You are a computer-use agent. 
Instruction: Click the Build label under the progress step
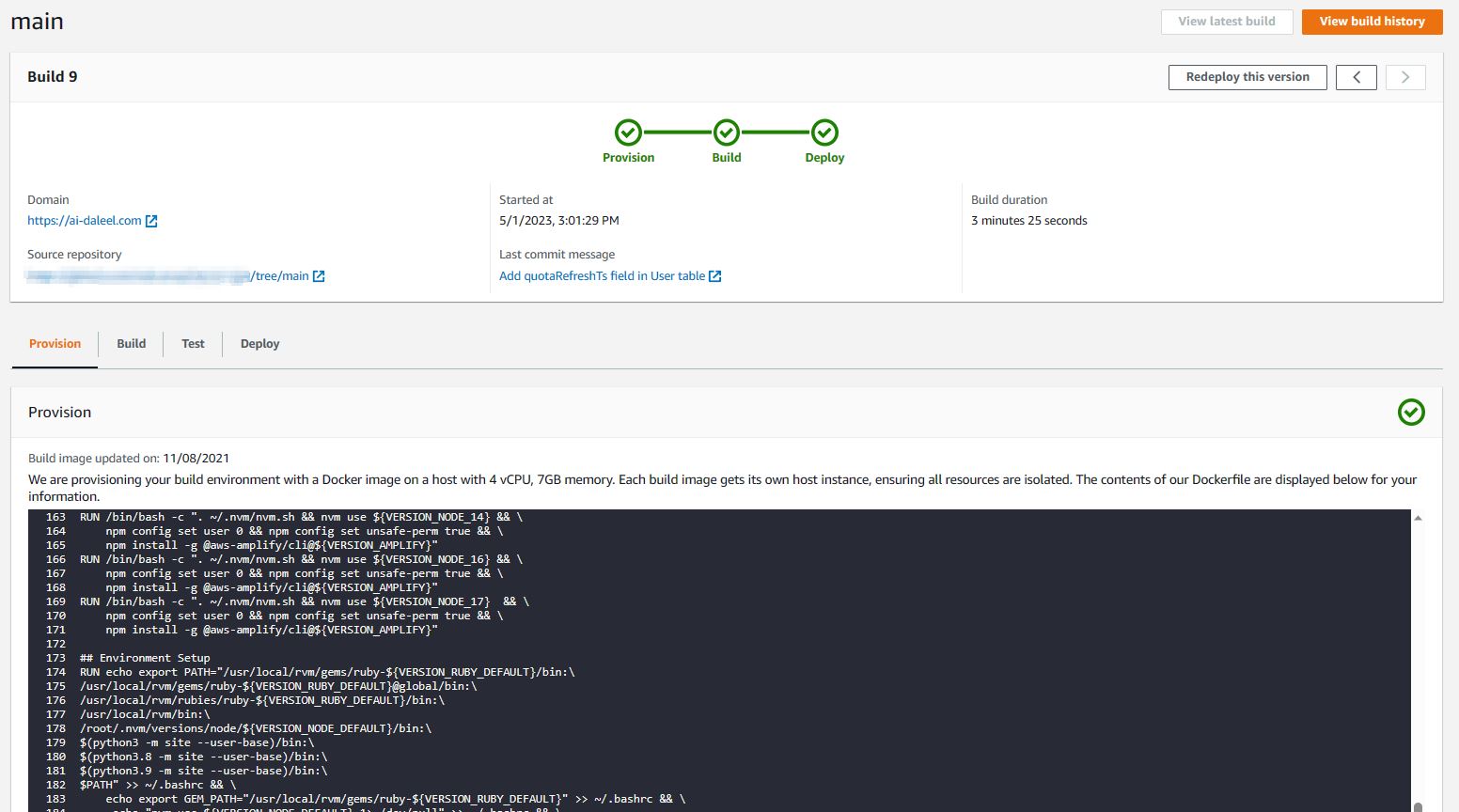[727, 158]
